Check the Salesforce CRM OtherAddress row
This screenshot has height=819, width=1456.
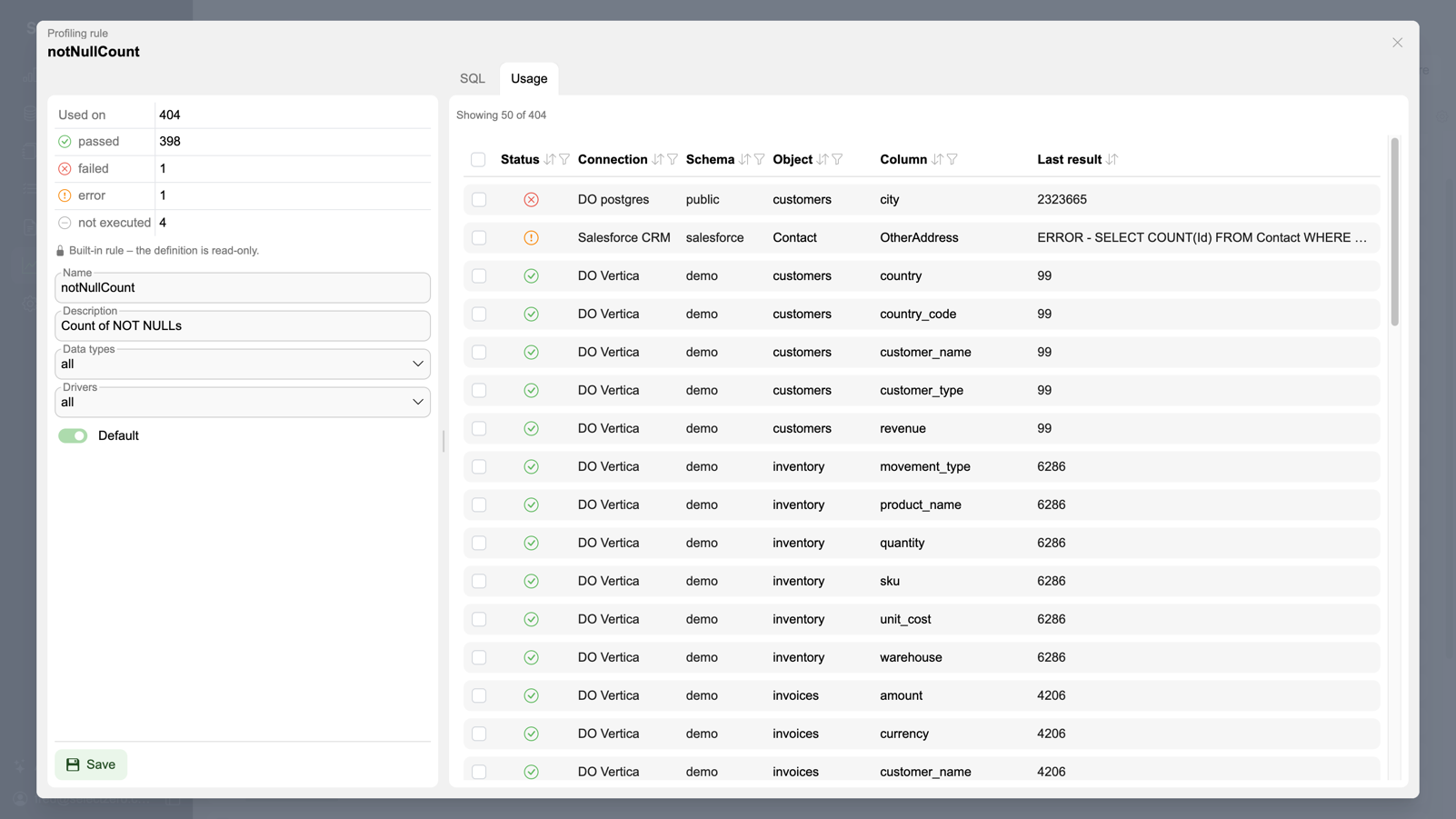tap(479, 237)
